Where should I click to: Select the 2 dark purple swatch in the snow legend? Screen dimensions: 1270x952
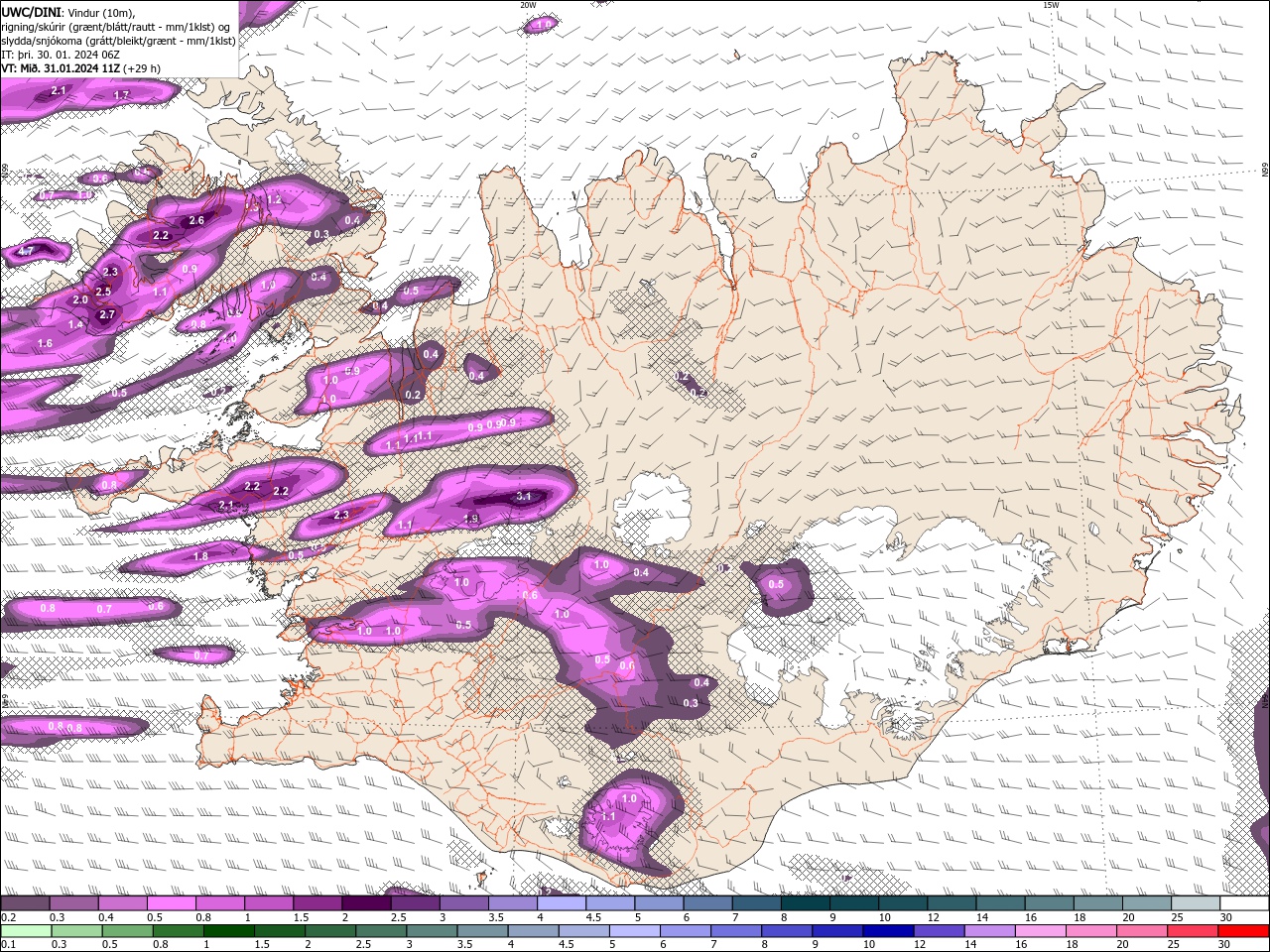[x=366, y=903]
